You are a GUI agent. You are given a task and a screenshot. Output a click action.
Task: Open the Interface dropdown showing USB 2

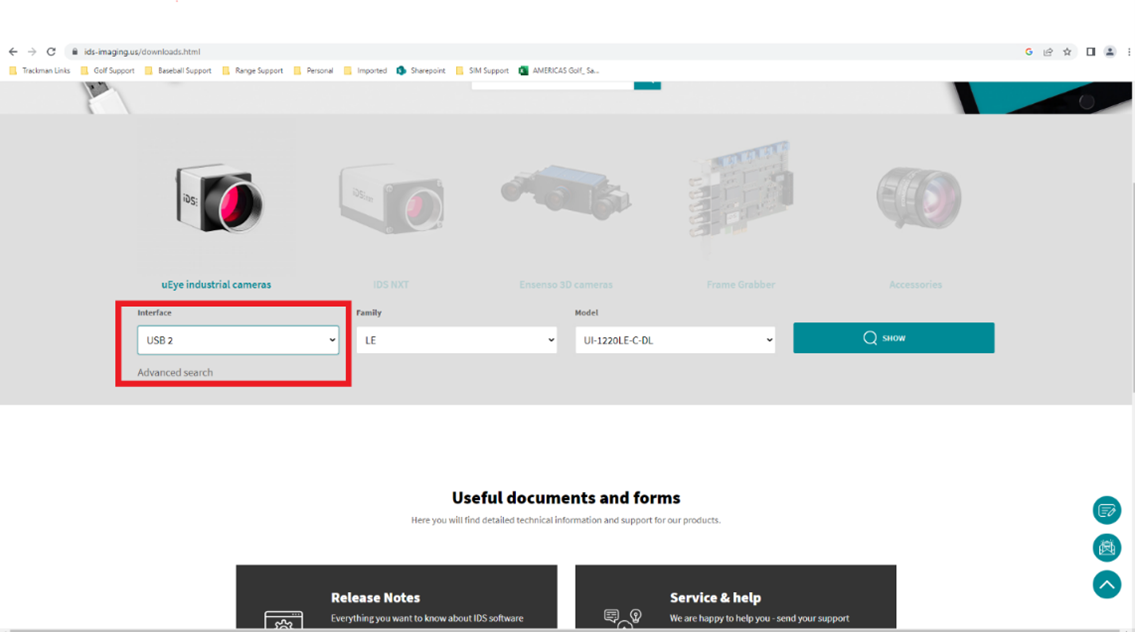pyautogui.click(x=238, y=340)
